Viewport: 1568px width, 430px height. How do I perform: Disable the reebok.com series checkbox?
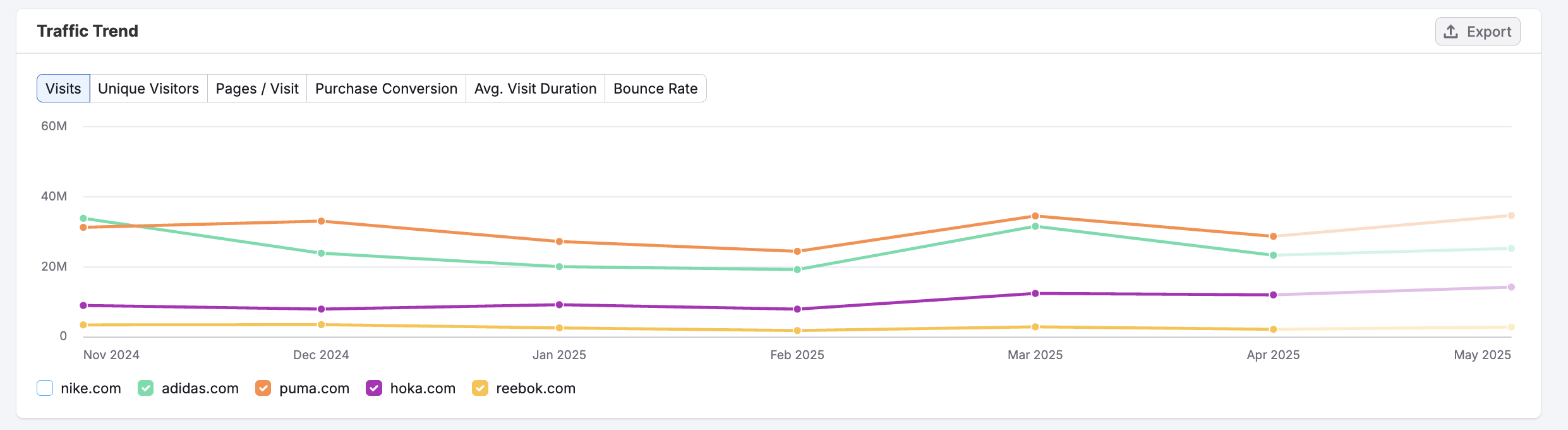(480, 388)
